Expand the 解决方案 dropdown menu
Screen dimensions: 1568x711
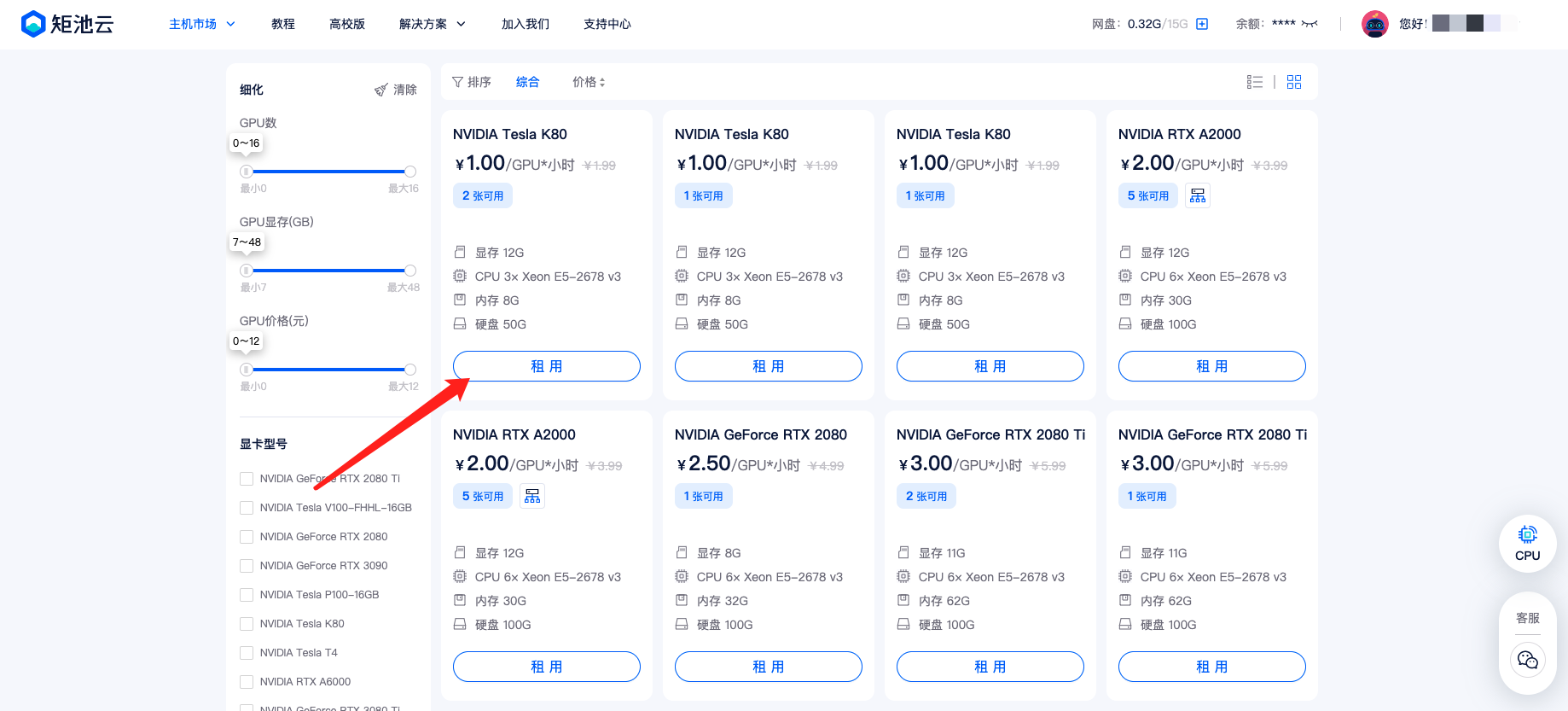(433, 24)
